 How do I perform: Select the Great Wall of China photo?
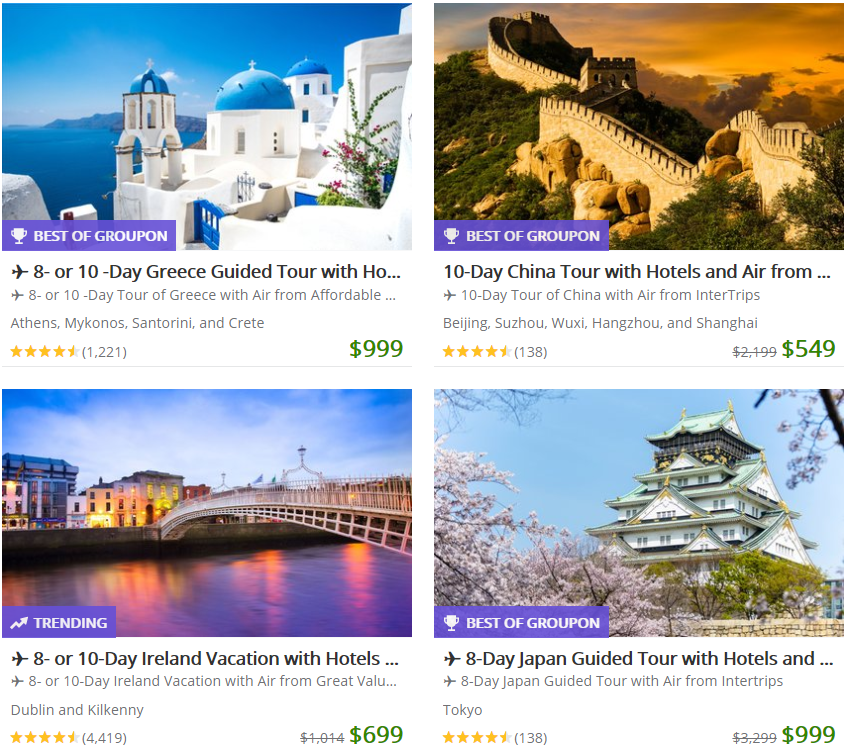click(639, 127)
